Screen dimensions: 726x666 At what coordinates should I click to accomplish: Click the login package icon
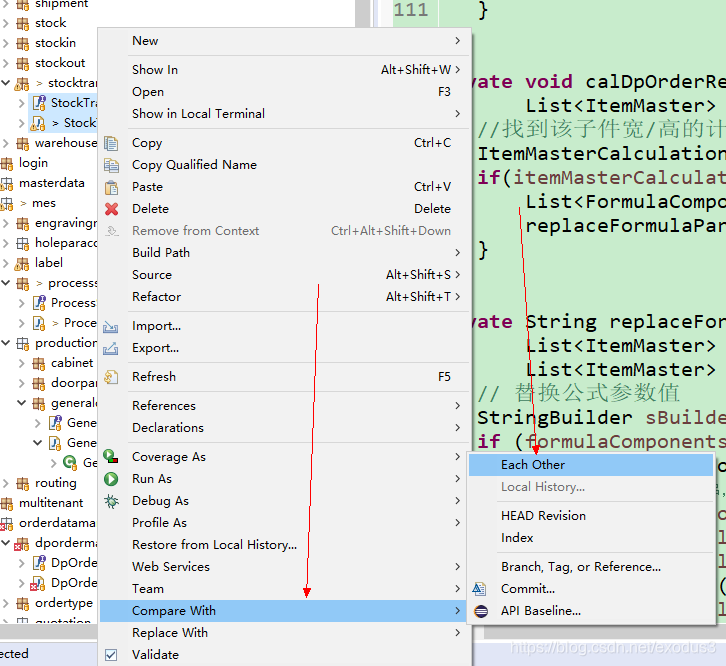click(x=6, y=163)
